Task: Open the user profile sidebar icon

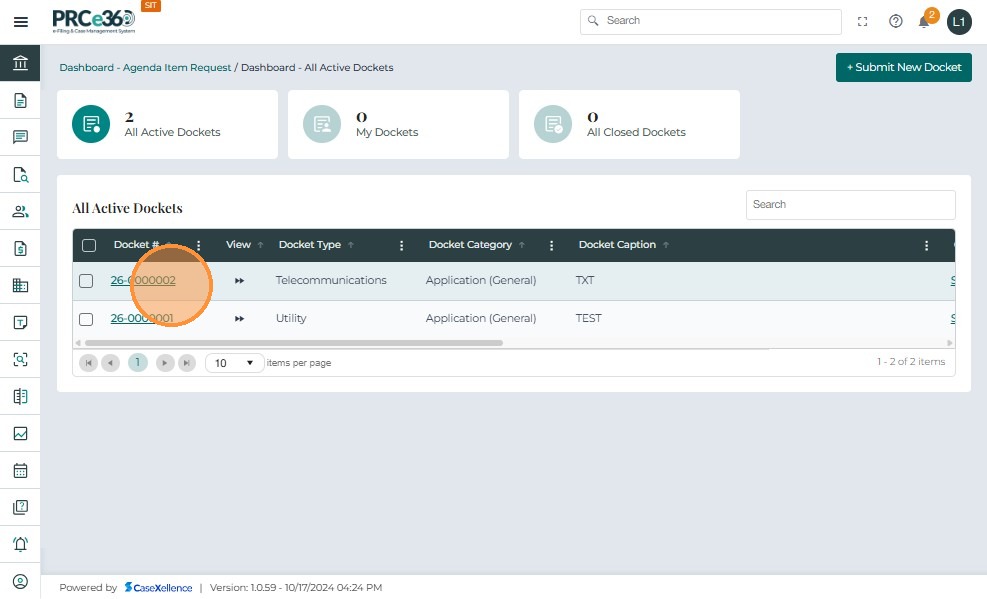Action: (20, 581)
